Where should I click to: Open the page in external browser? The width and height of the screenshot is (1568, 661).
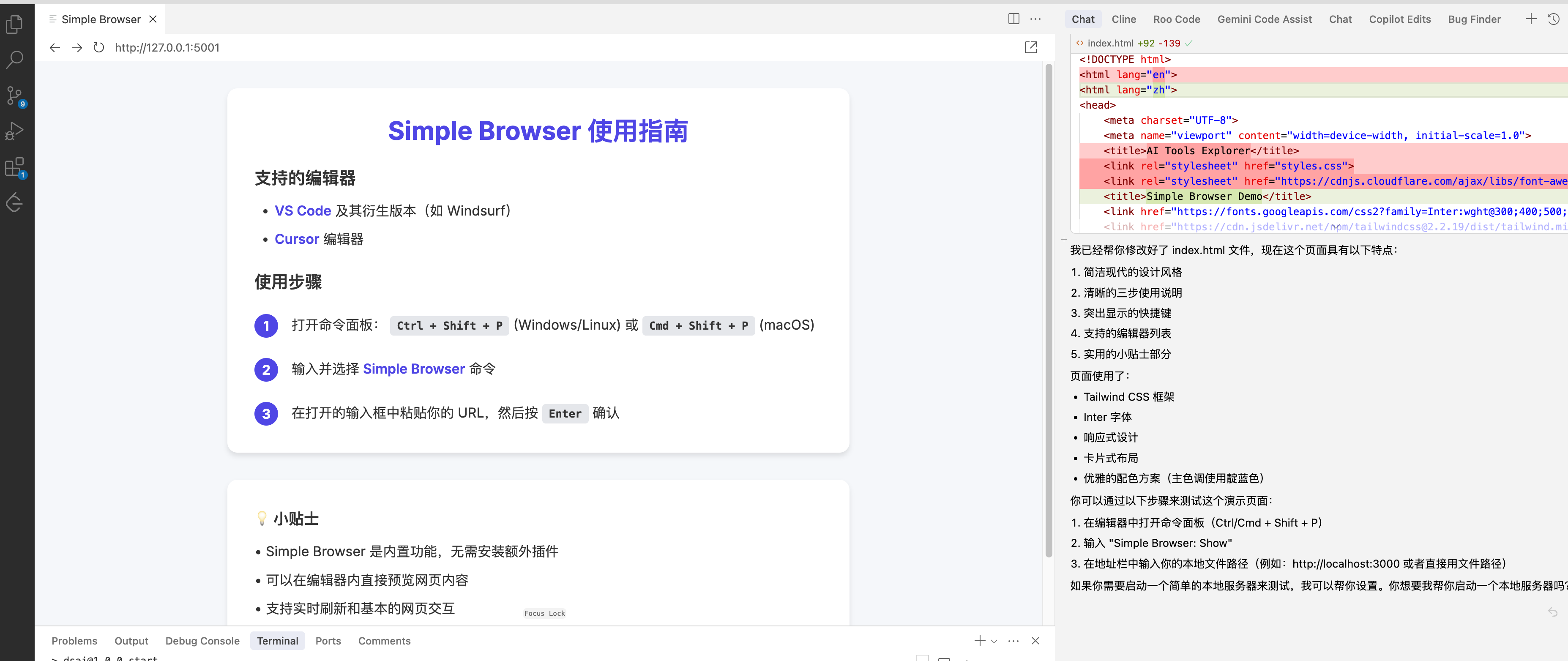(x=1030, y=47)
